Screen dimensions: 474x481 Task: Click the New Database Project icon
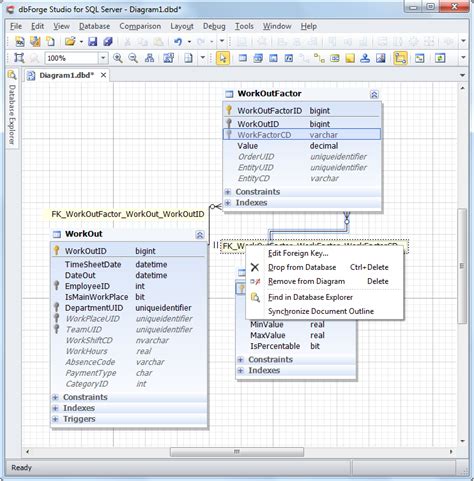[x=35, y=42]
